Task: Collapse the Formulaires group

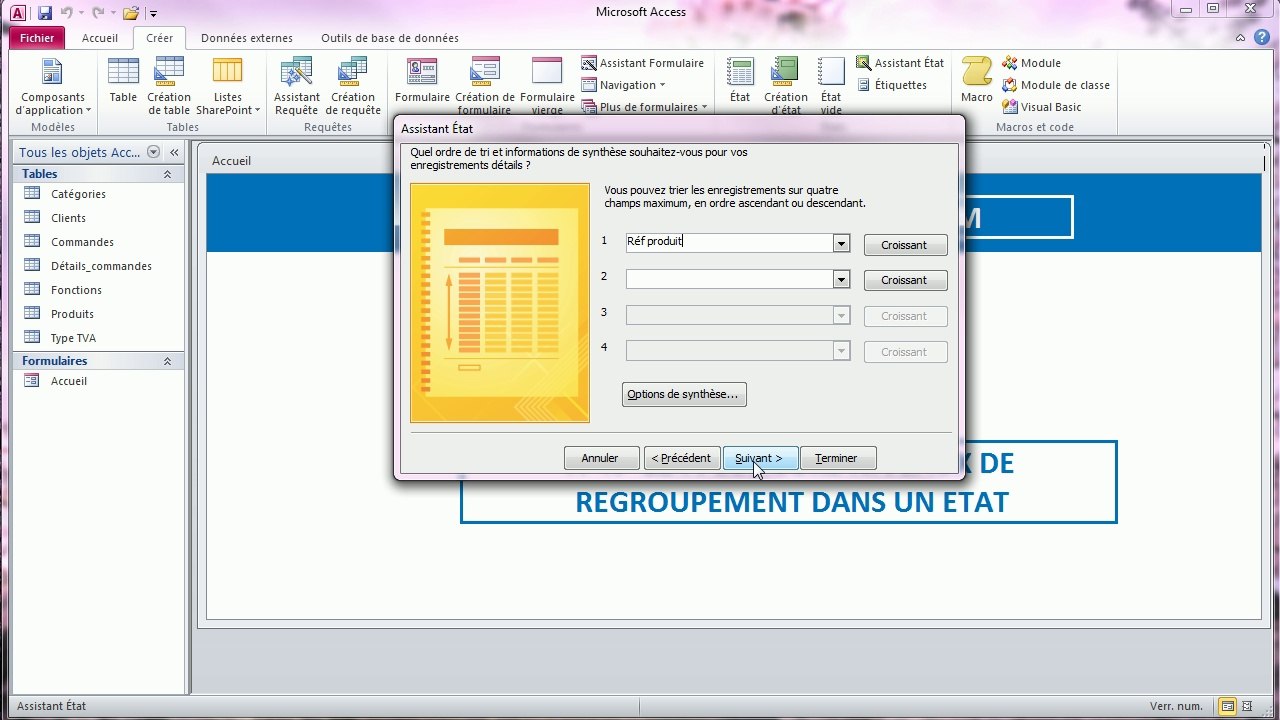Action: tap(167, 361)
